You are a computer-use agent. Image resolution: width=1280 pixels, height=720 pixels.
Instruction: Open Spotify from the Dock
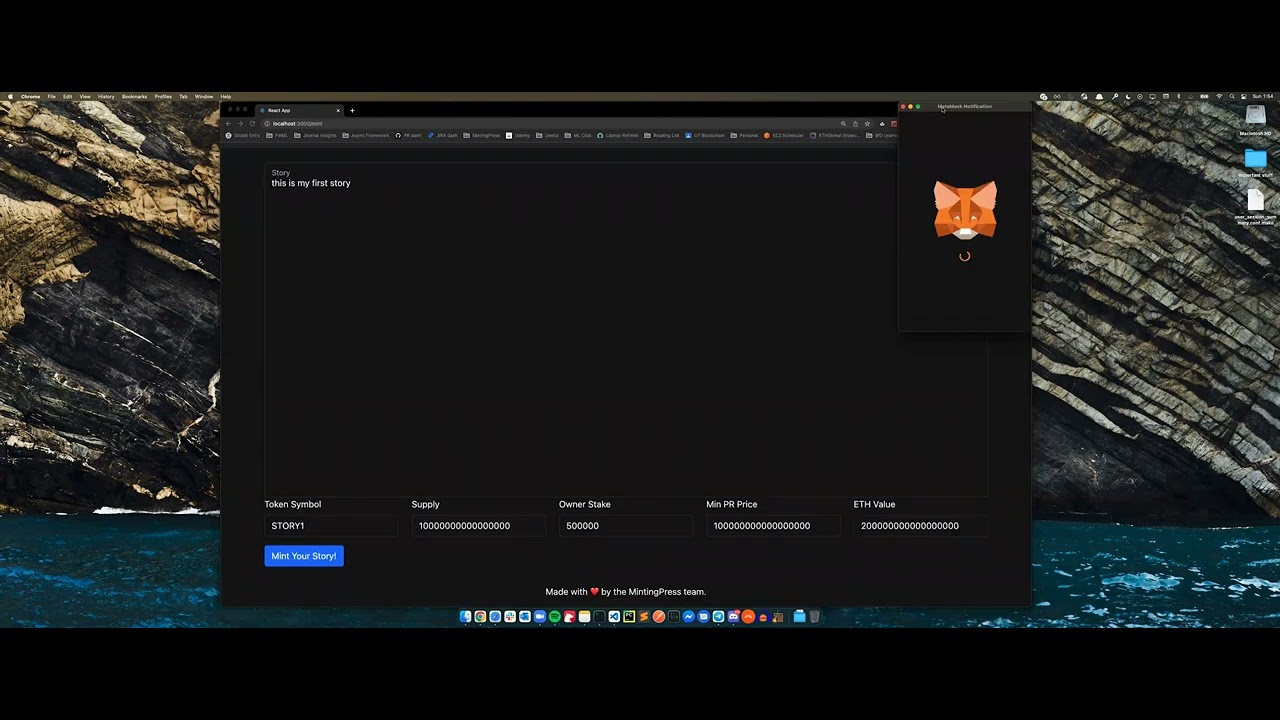[555, 617]
